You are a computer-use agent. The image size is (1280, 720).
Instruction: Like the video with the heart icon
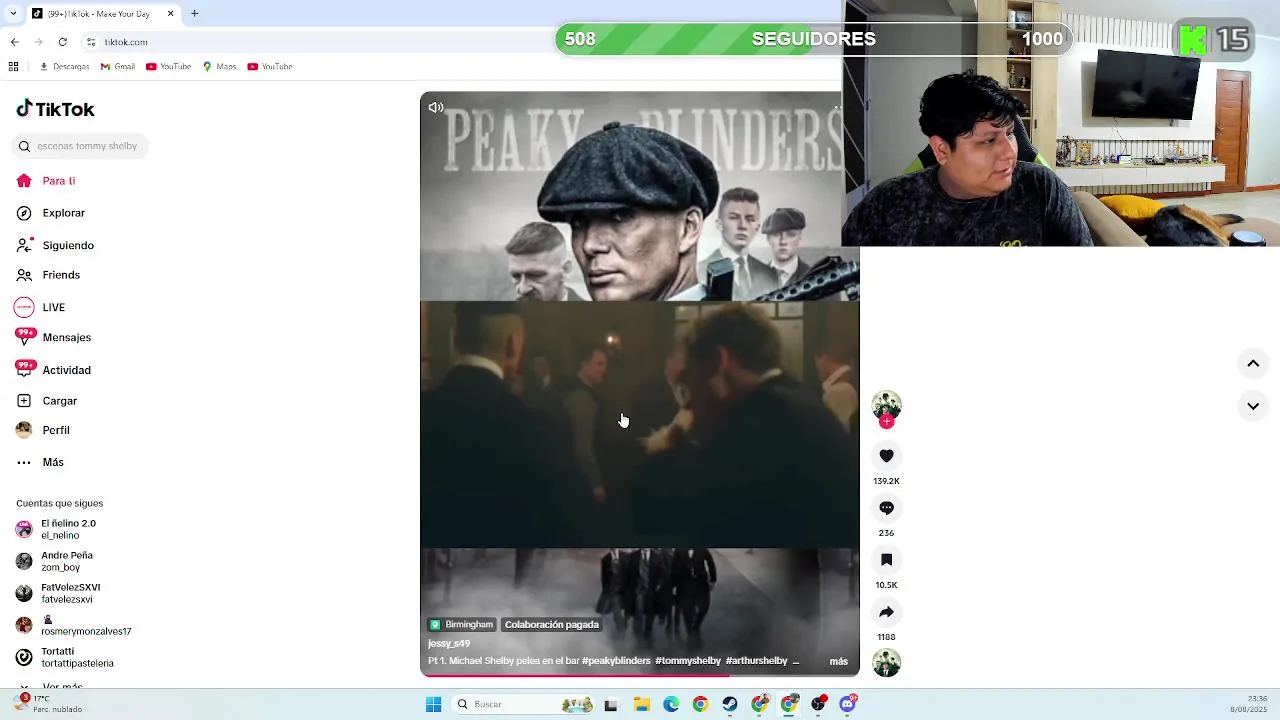pyautogui.click(x=886, y=456)
